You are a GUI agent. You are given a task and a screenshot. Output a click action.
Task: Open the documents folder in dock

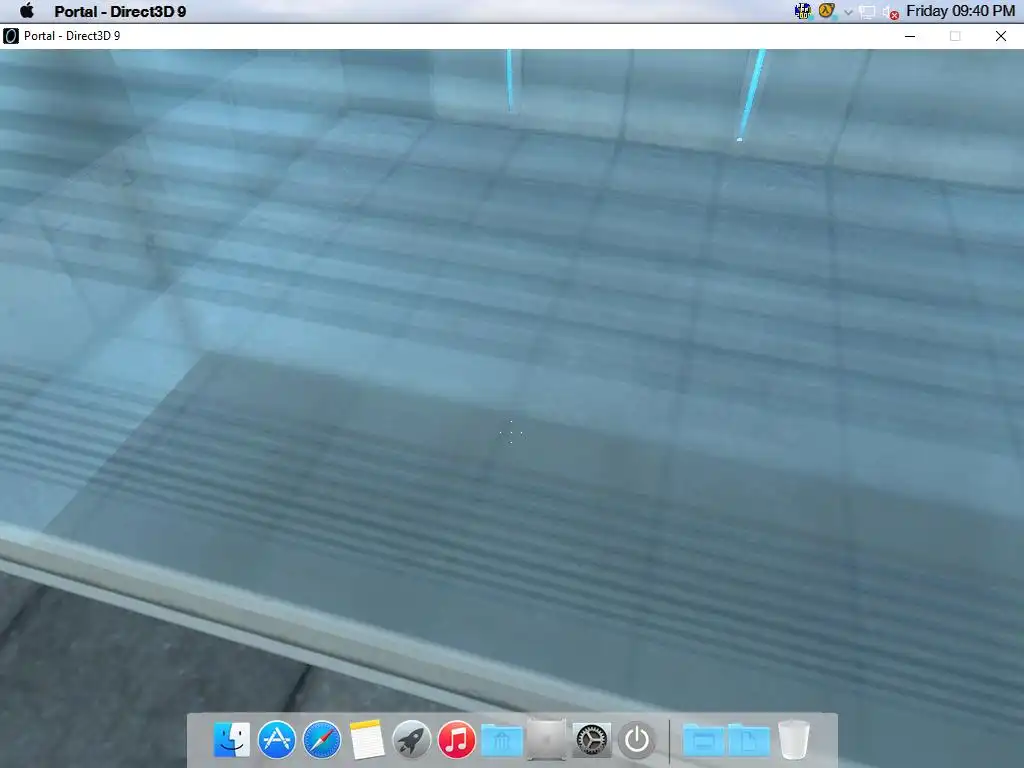pos(748,741)
